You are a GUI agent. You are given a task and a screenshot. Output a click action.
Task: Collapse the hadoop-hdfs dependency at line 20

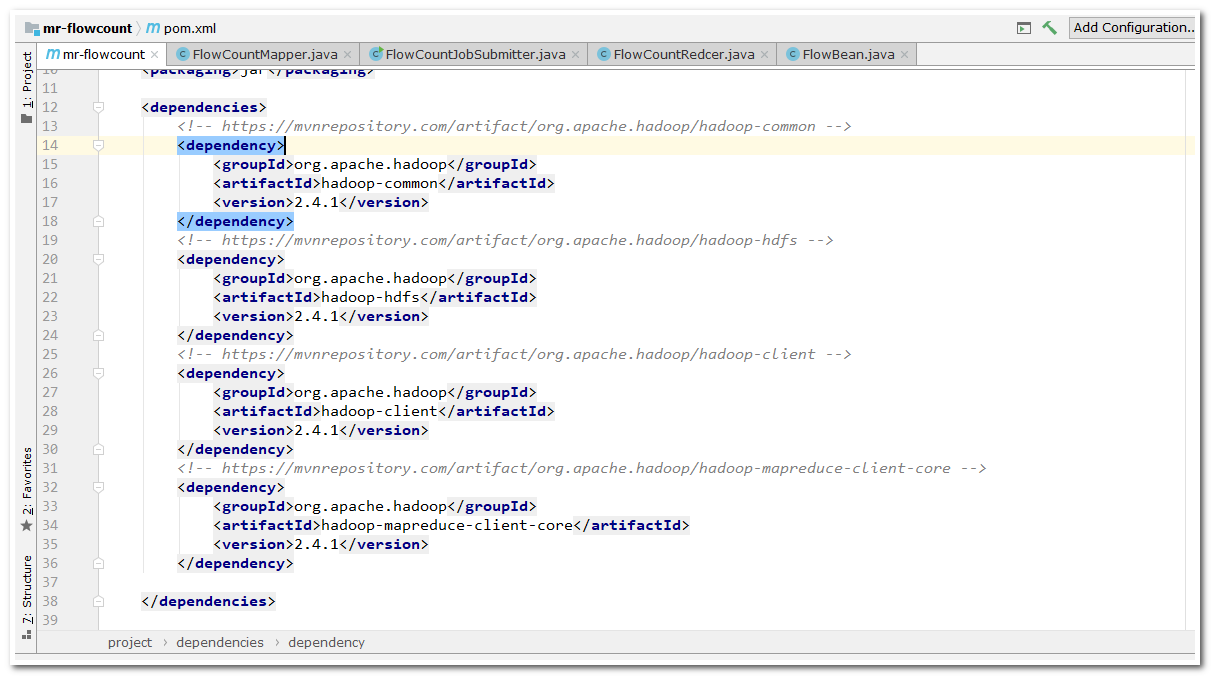tap(98, 259)
